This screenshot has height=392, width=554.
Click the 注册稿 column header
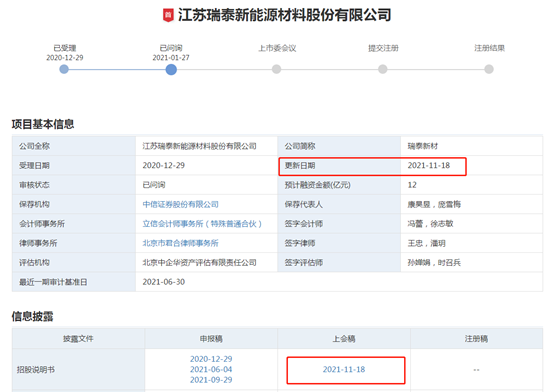476,339
